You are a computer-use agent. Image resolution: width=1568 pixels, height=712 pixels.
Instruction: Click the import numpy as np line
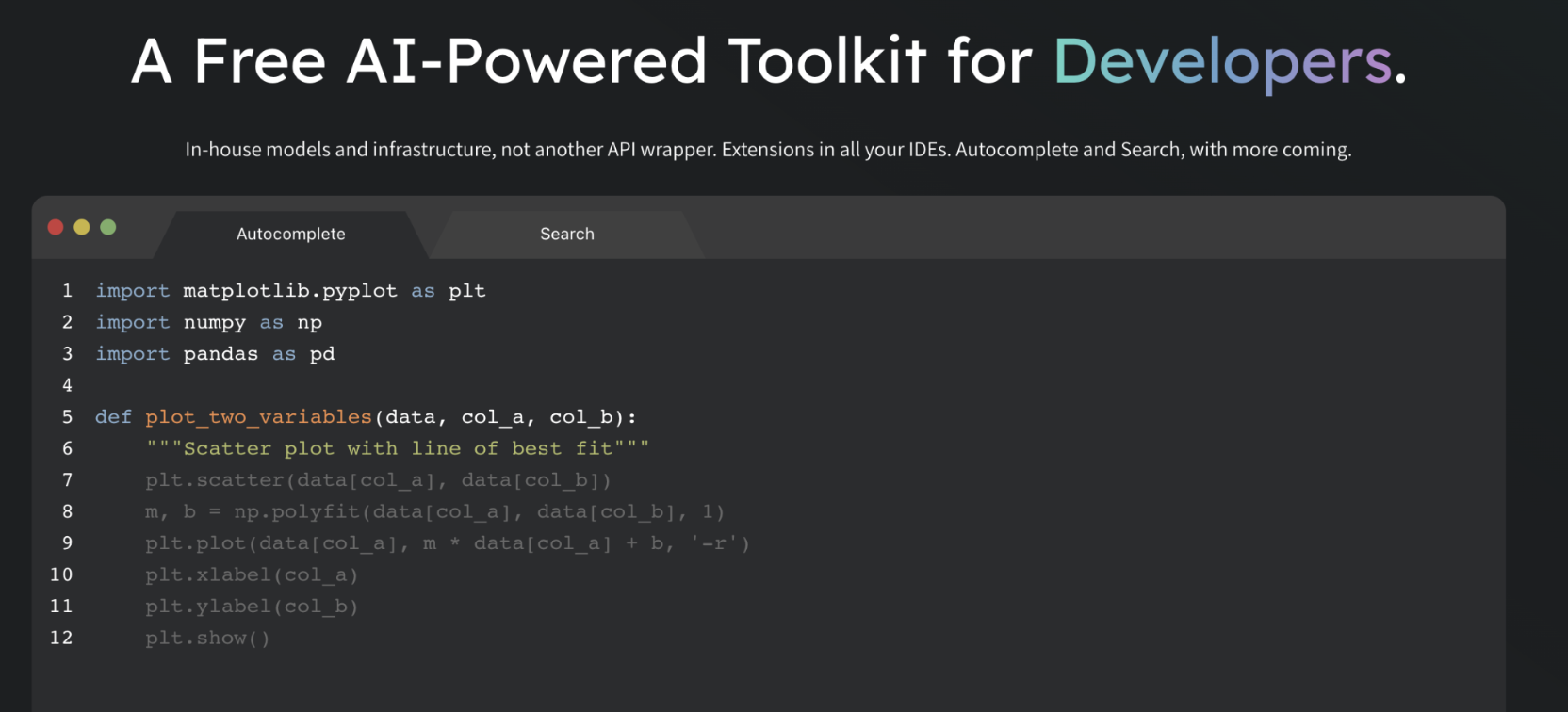(x=208, y=322)
